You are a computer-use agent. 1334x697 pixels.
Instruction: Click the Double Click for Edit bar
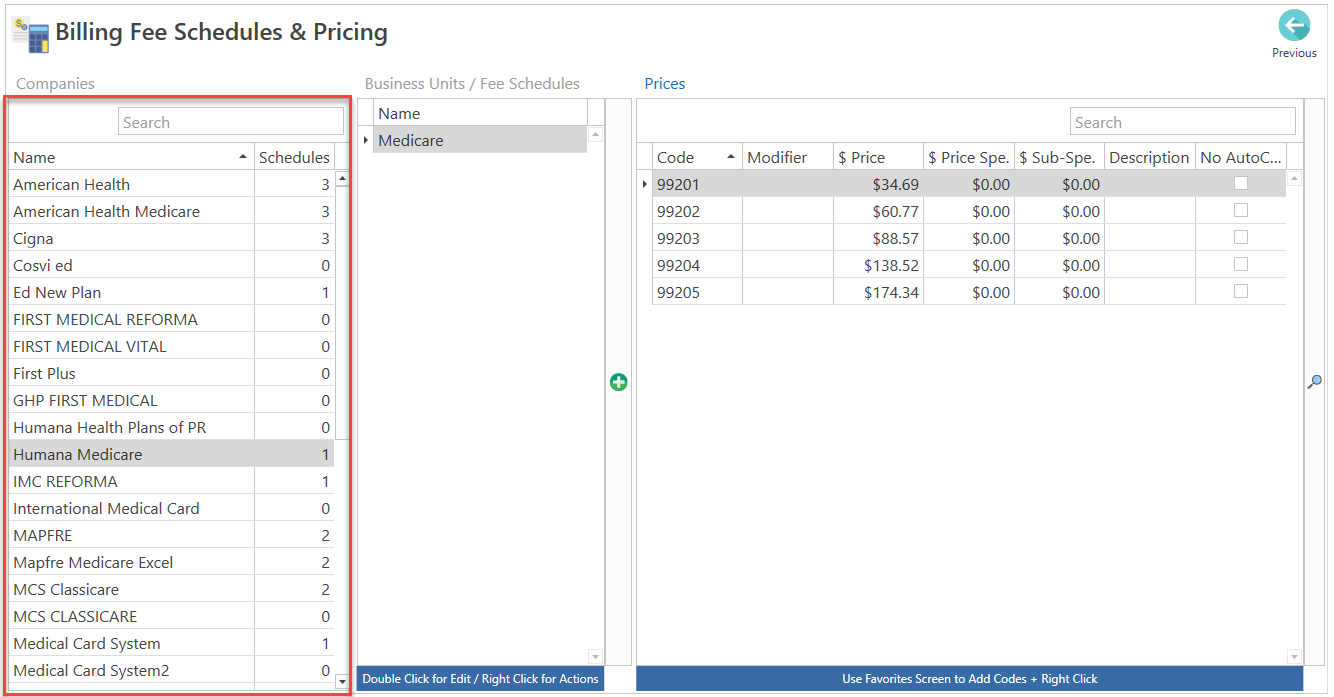(x=480, y=679)
